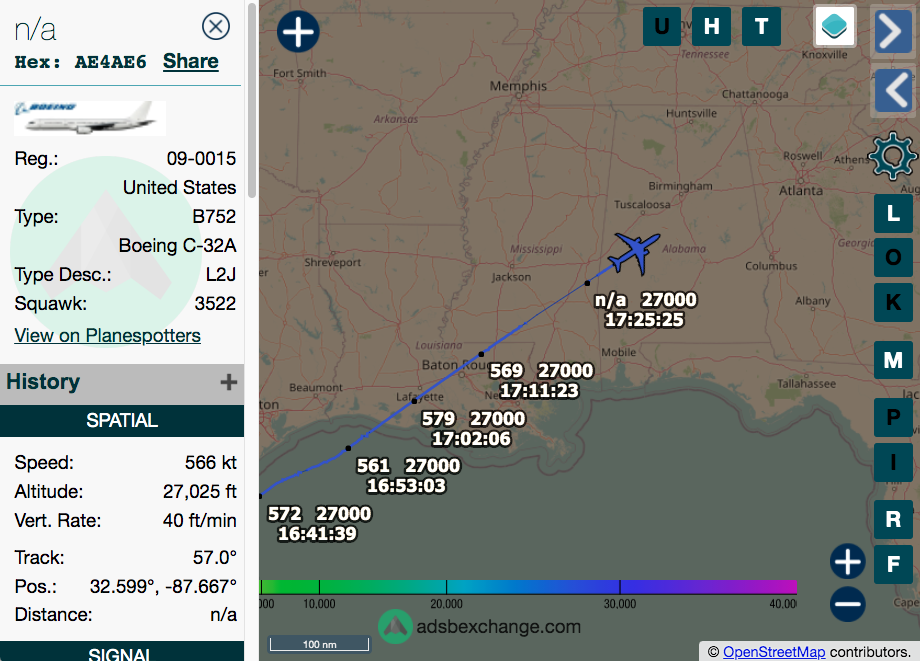Open the Share link for AE4AE6

point(191,62)
